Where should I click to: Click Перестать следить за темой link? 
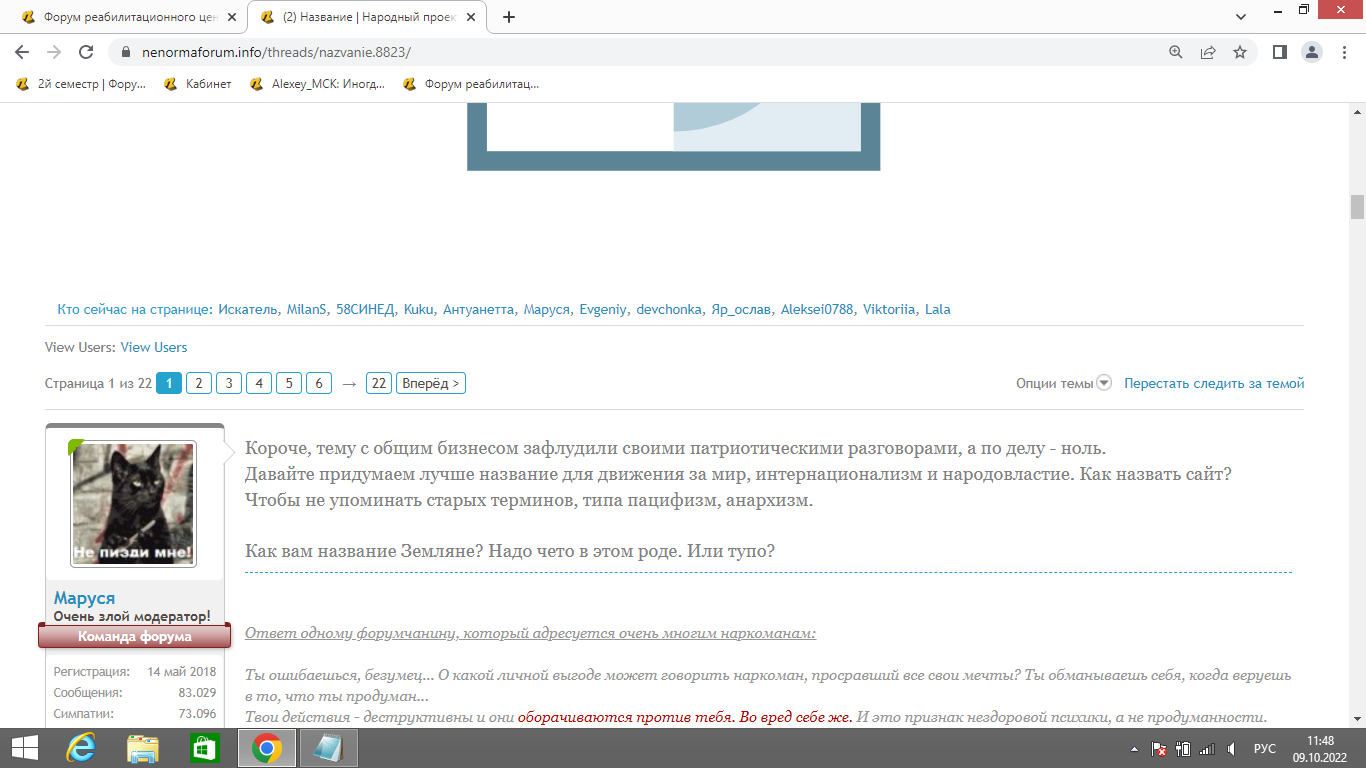click(x=1213, y=383)
